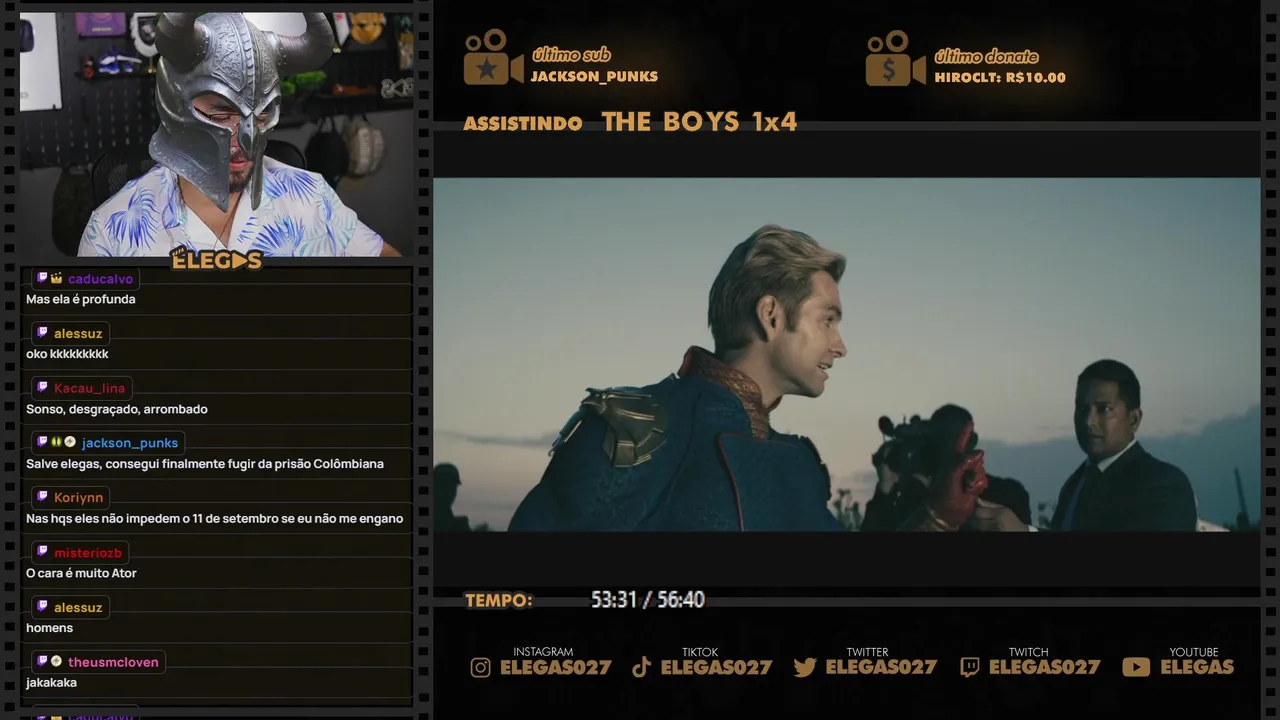Select username jackson_punks in chat
The height and width of the screenshot is (720, 1280).
(x=130, y=443)
